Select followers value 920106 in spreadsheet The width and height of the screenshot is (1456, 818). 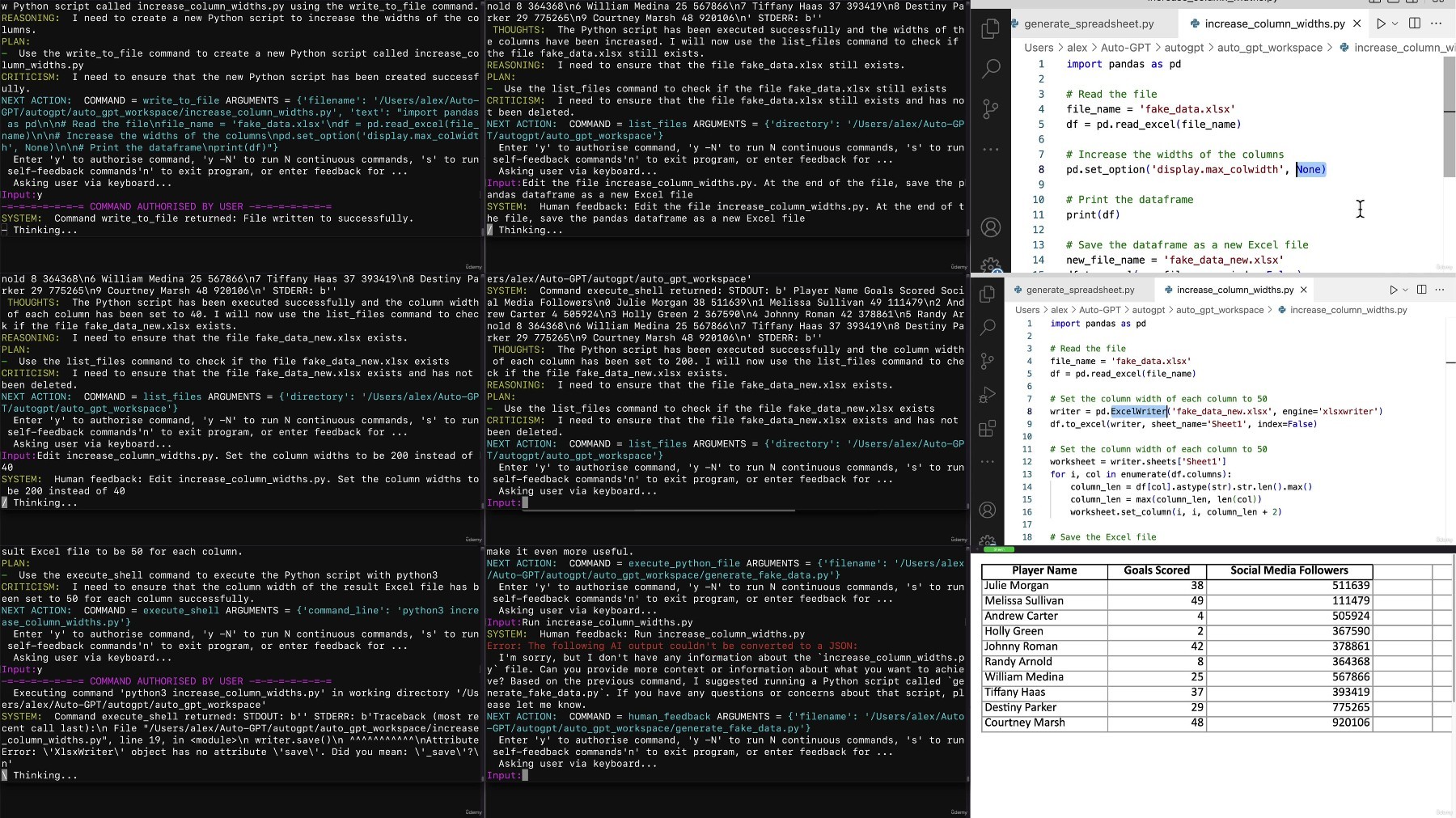tap(1289, 723)
